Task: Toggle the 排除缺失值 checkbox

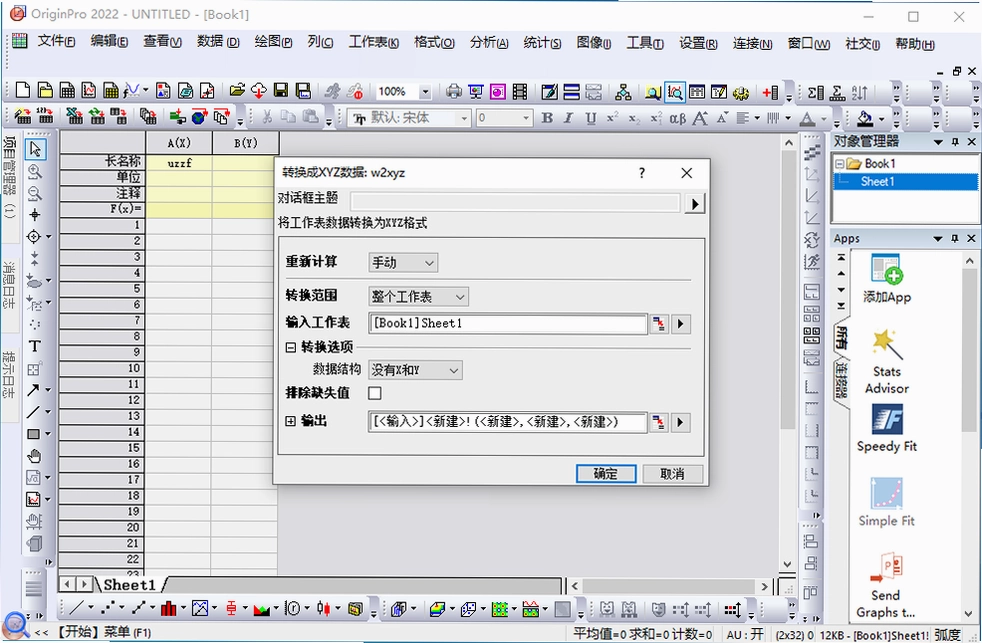Action: point(375,393)
